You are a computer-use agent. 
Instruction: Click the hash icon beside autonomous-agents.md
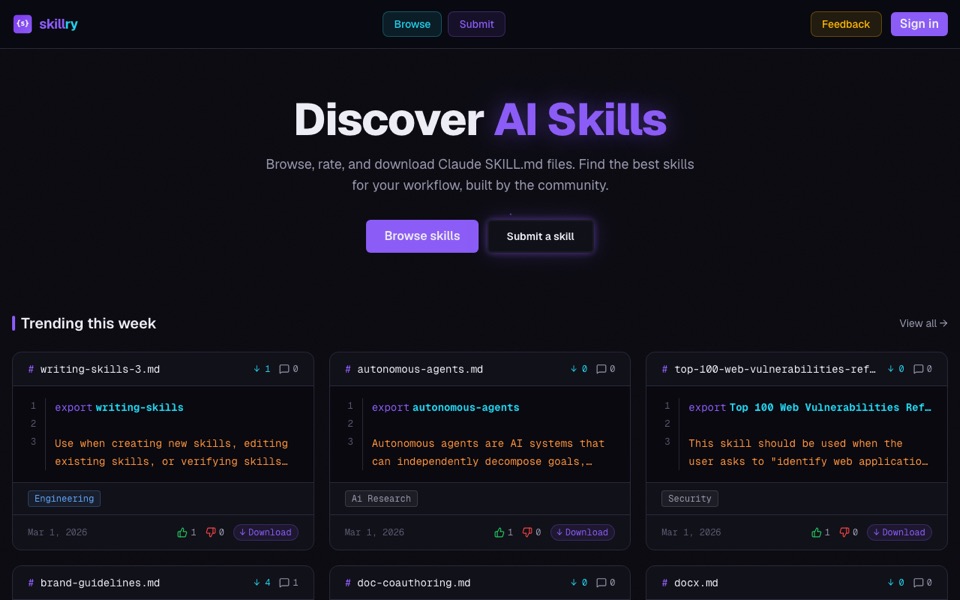tap(348, 369)
